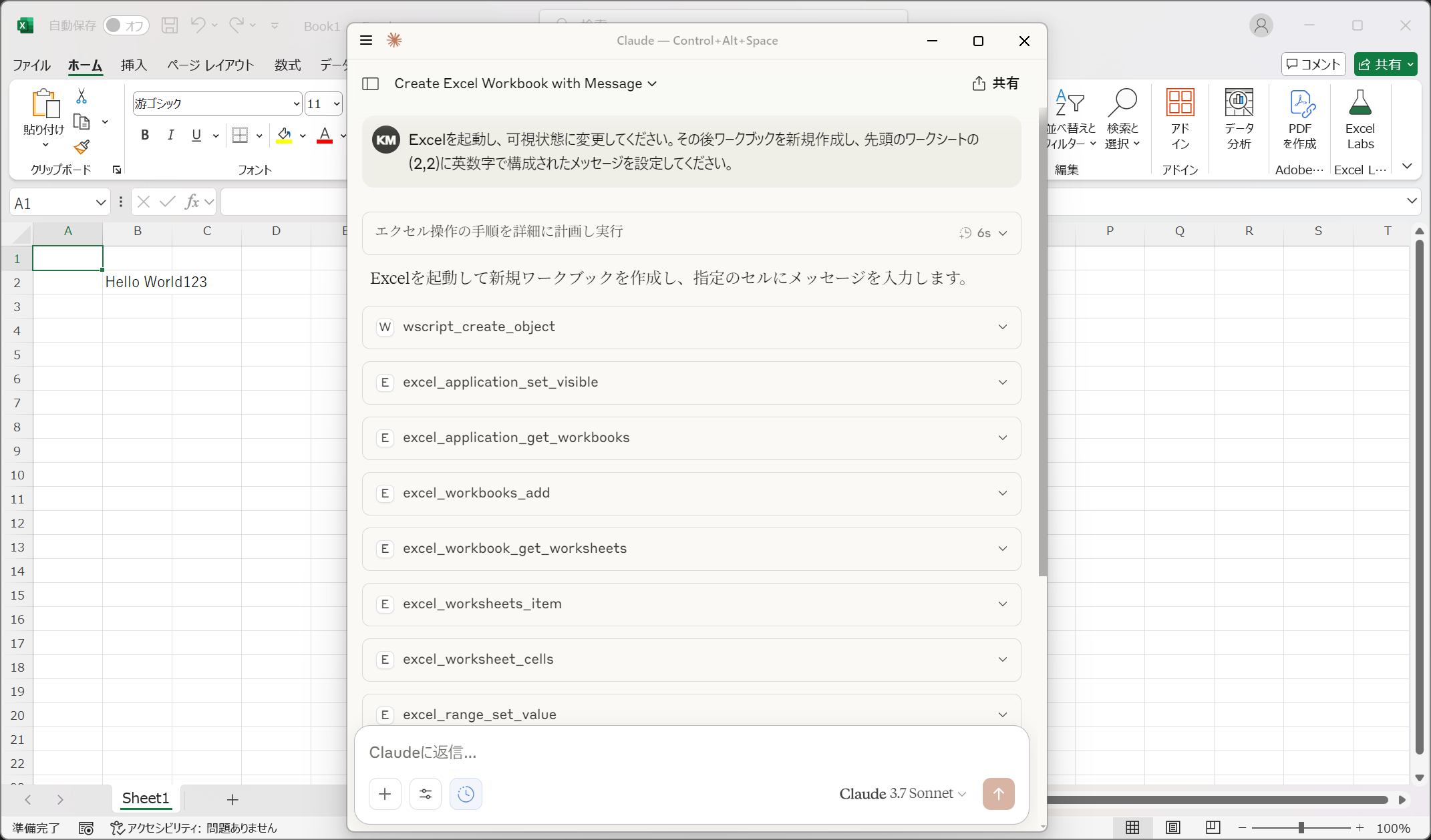Click the Format Painter brush icon
The height and width of the screenshot is (840, 1431).
point(82,146)
